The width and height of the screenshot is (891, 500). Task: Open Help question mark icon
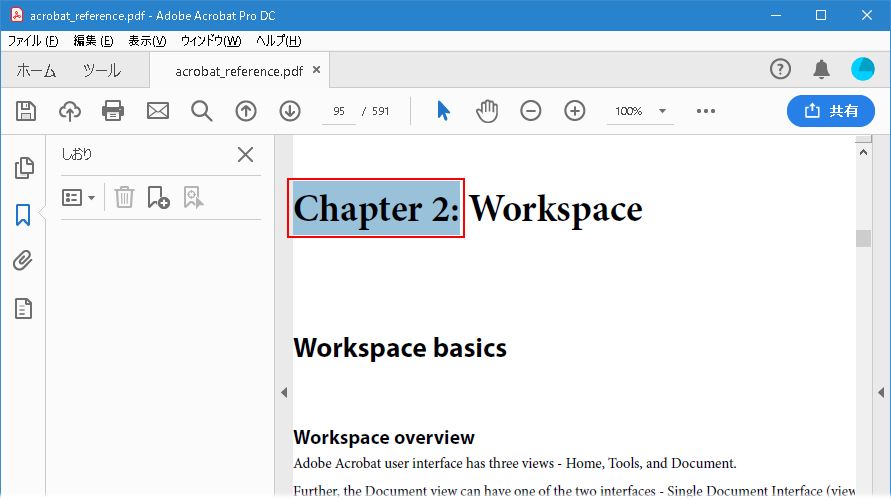click(780, 69)
